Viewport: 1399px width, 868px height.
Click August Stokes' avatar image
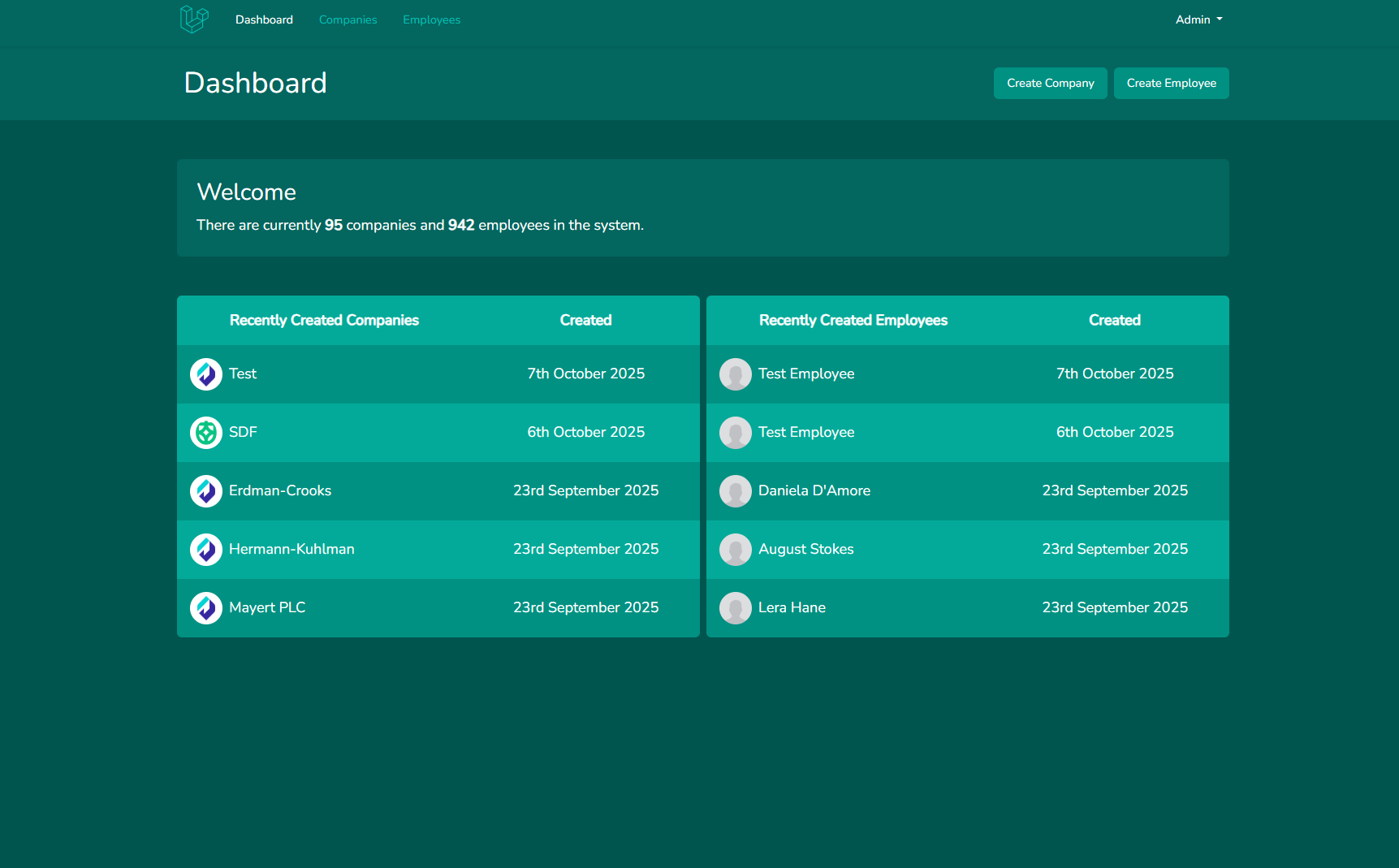pyautogui.click(x=736, y=550)
